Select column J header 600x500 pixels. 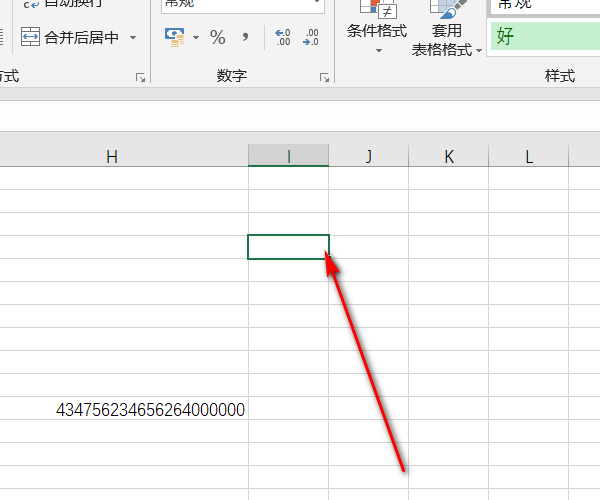368,156
